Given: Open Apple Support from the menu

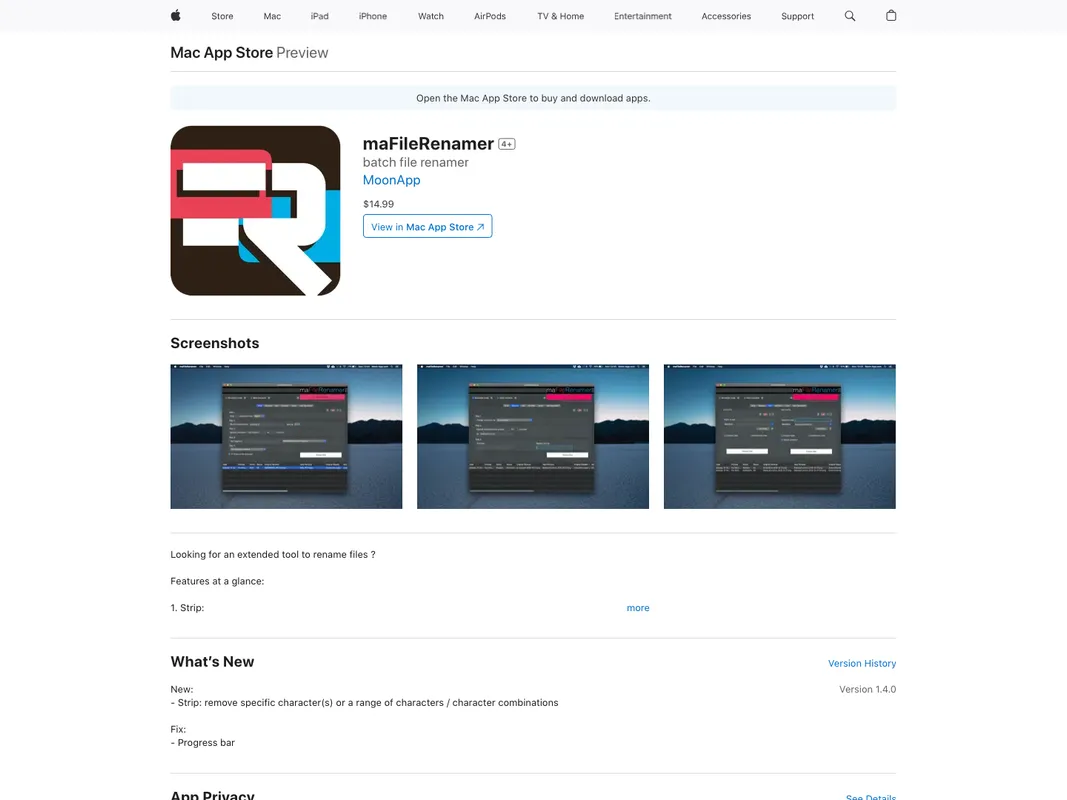Looking at the screenshot, I should [x=797, y=16].
